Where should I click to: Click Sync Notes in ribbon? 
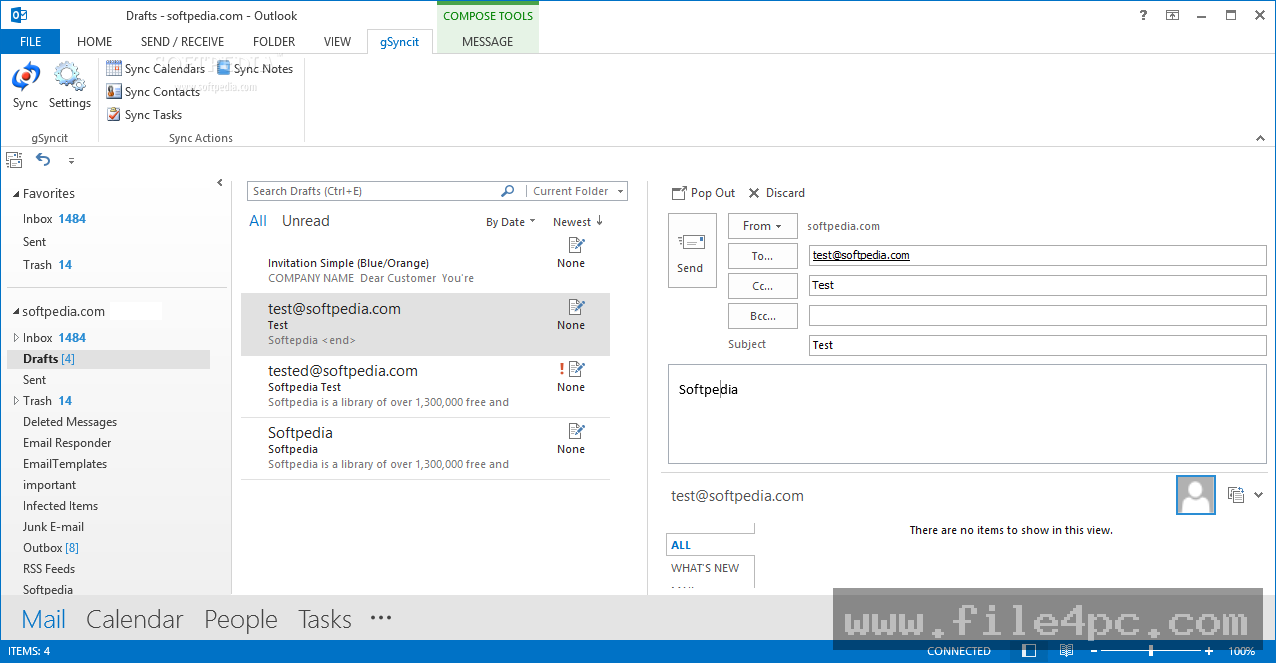coord(254,69)
